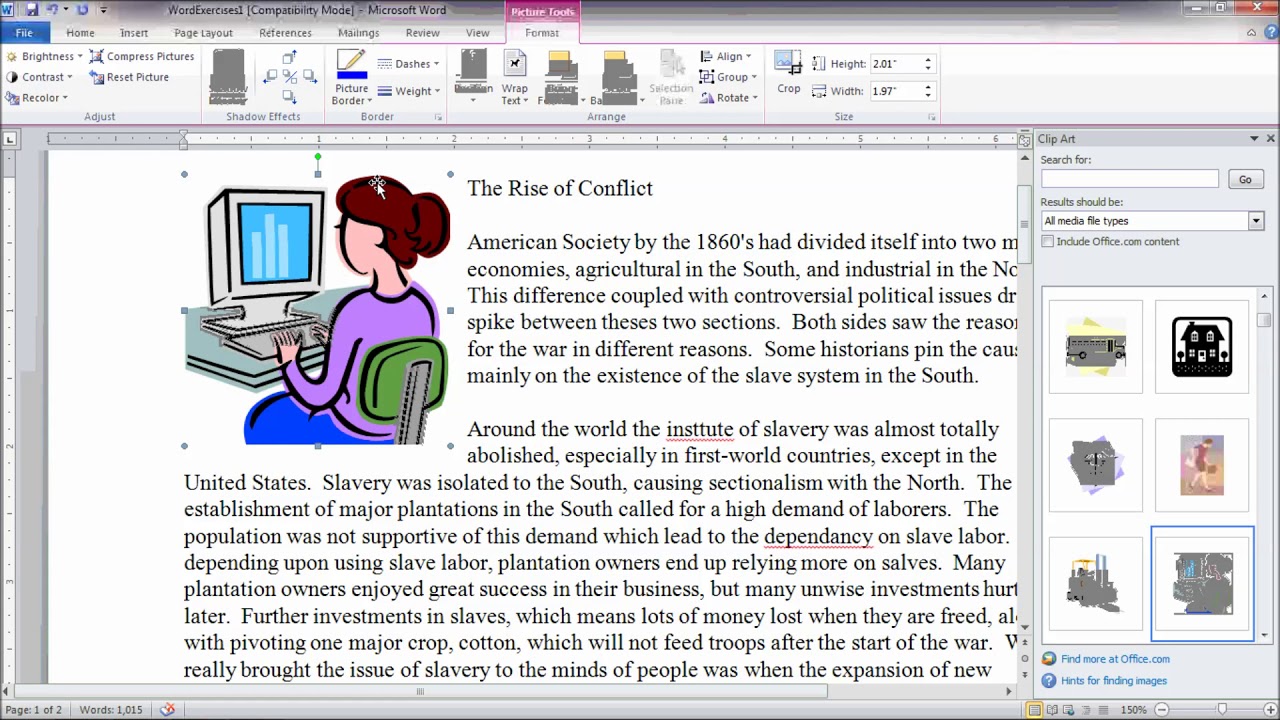Screen dimensions: 1280x720
Task: Switch to the Mailings tab
Action: coord(358,33)
